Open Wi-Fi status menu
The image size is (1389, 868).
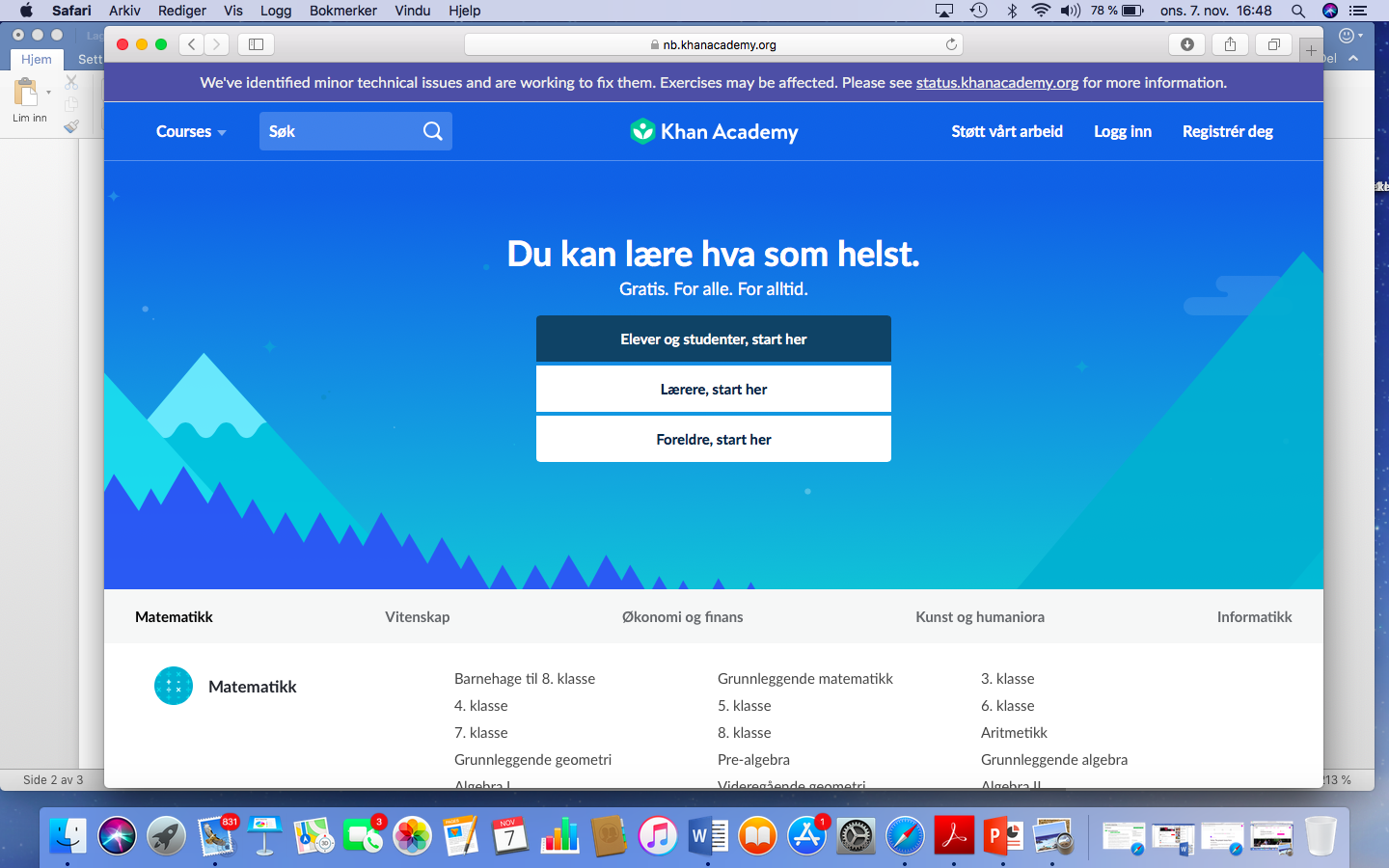(1041, 11)
